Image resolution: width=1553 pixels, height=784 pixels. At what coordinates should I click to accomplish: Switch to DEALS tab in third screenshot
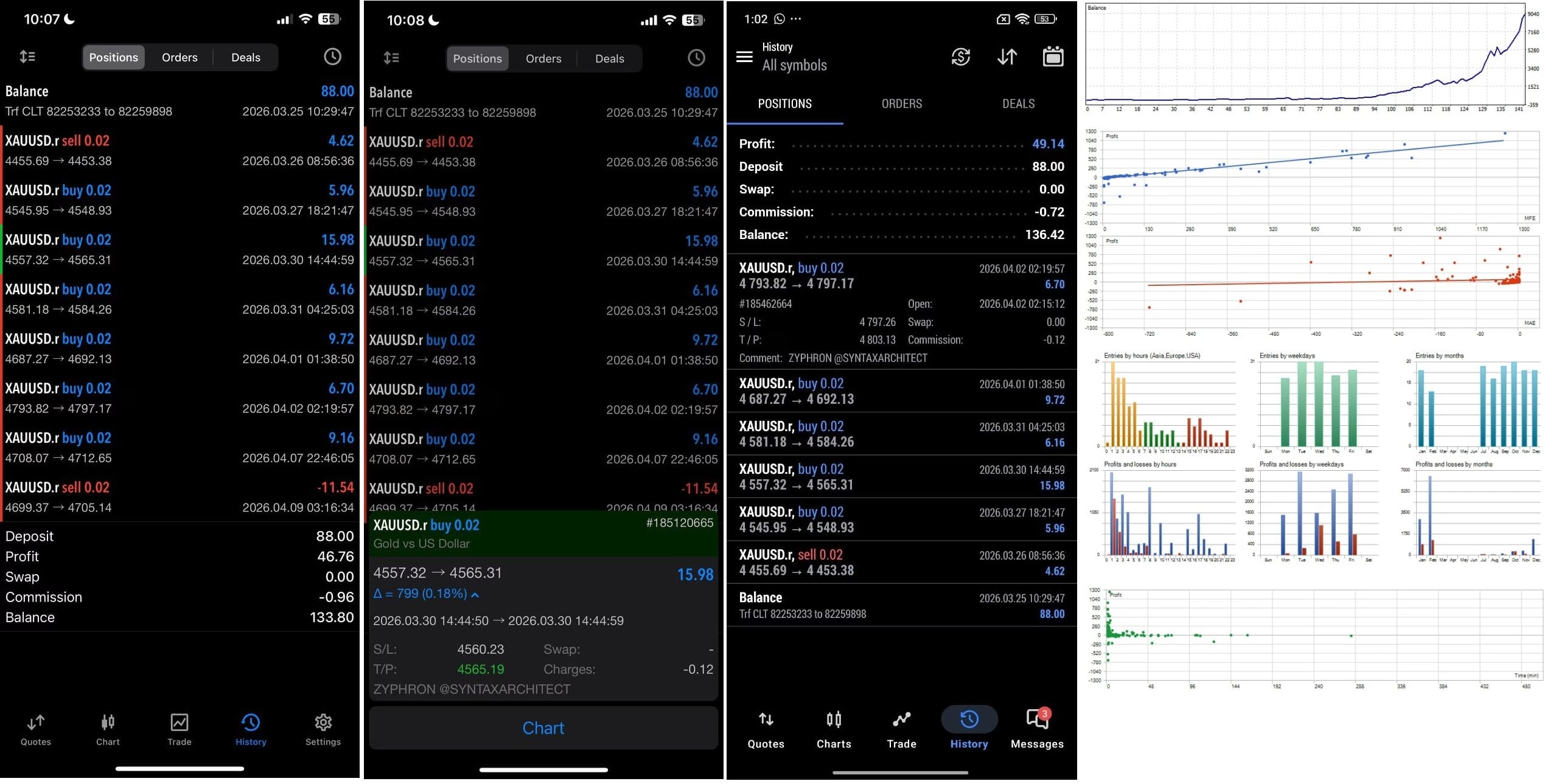tap(1018, 104)
